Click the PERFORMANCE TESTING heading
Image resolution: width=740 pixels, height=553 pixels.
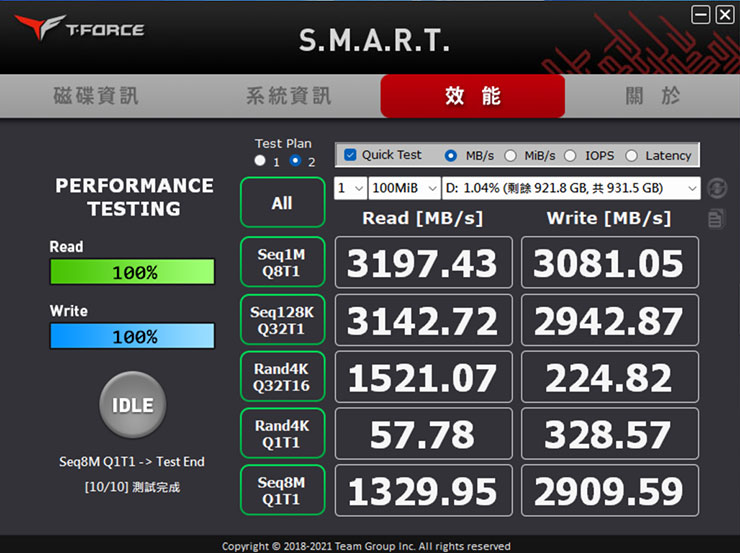[135, 197]
